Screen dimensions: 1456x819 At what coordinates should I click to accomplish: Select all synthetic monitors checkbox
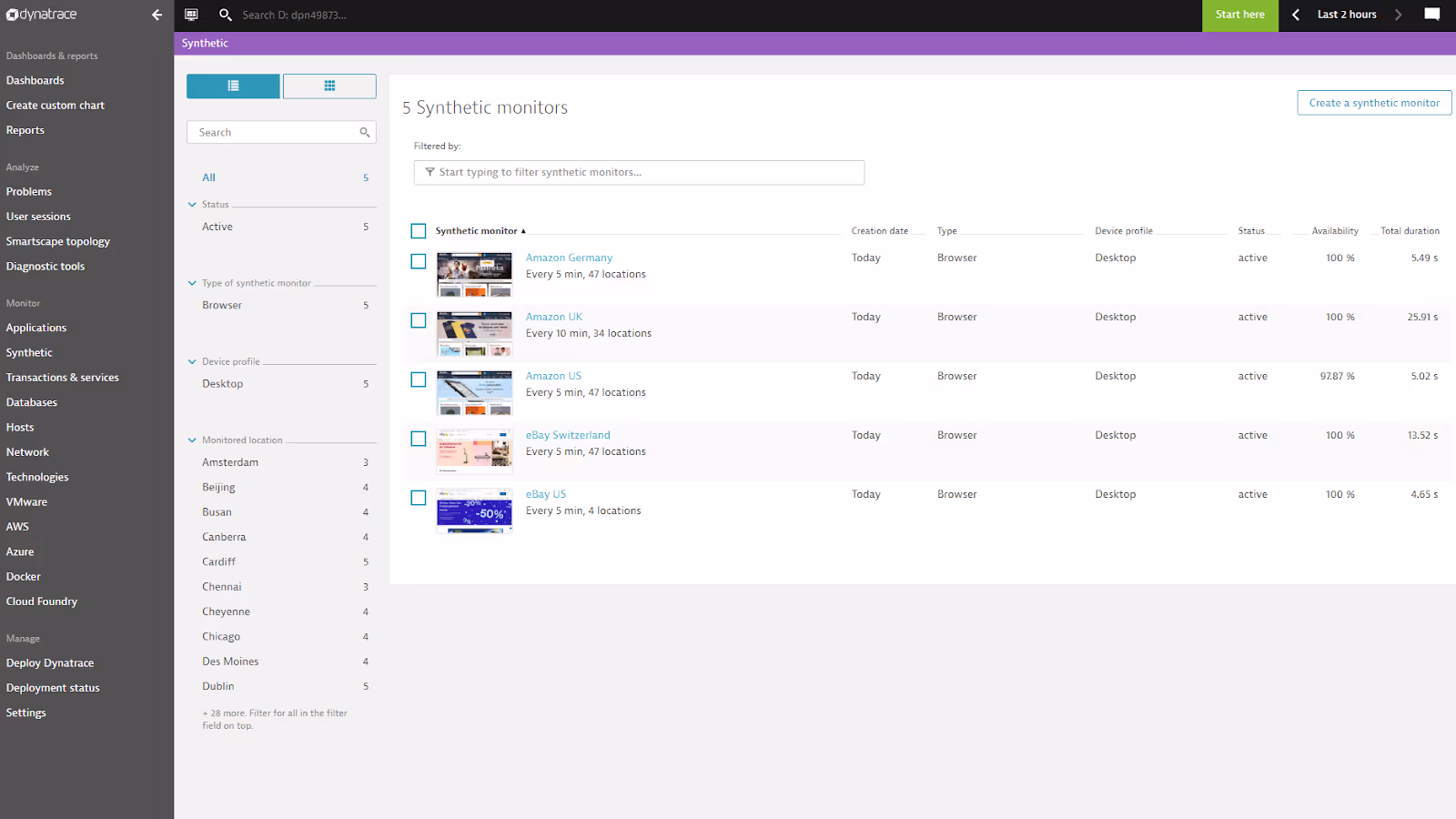click(419, 231)
